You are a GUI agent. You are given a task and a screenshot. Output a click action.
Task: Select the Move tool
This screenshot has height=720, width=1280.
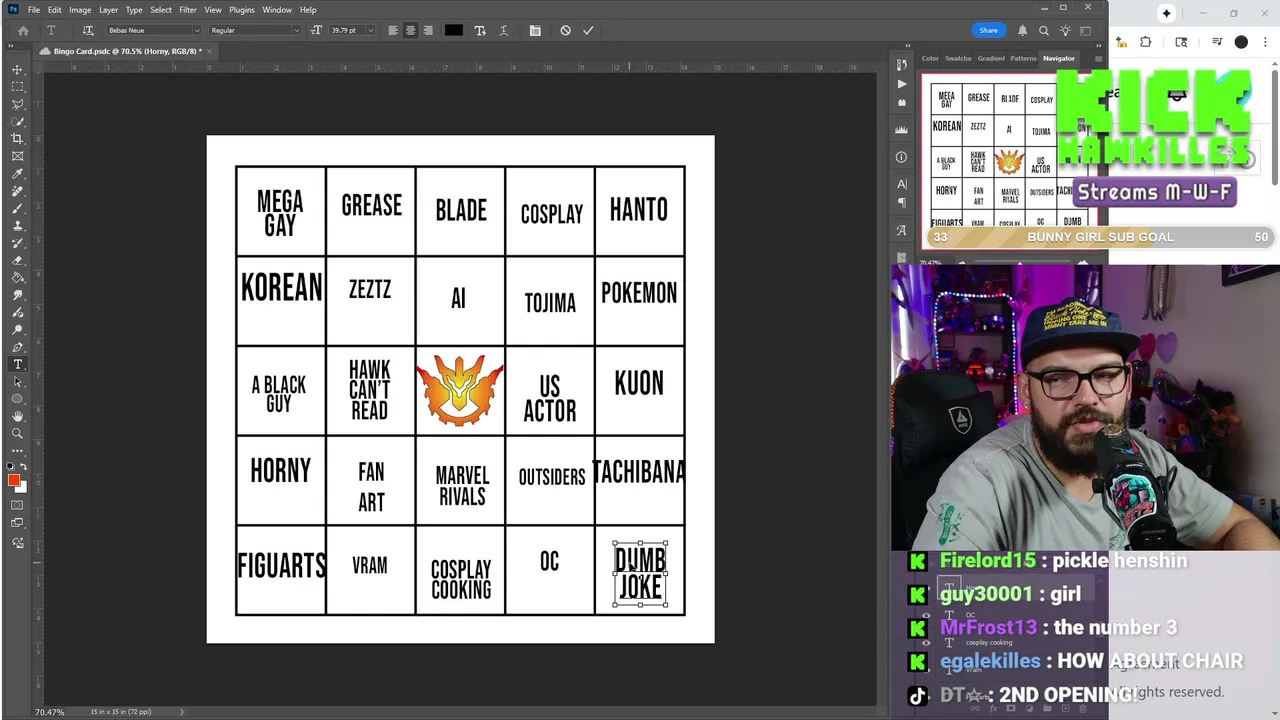coord(18,70)
